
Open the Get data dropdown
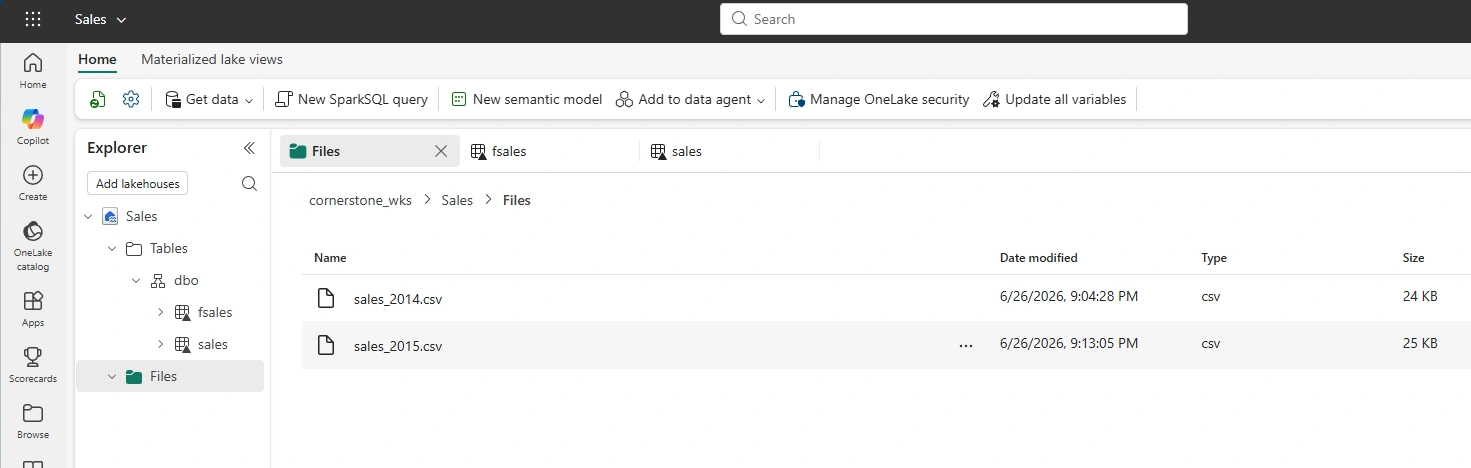click(x=209, y=99)
